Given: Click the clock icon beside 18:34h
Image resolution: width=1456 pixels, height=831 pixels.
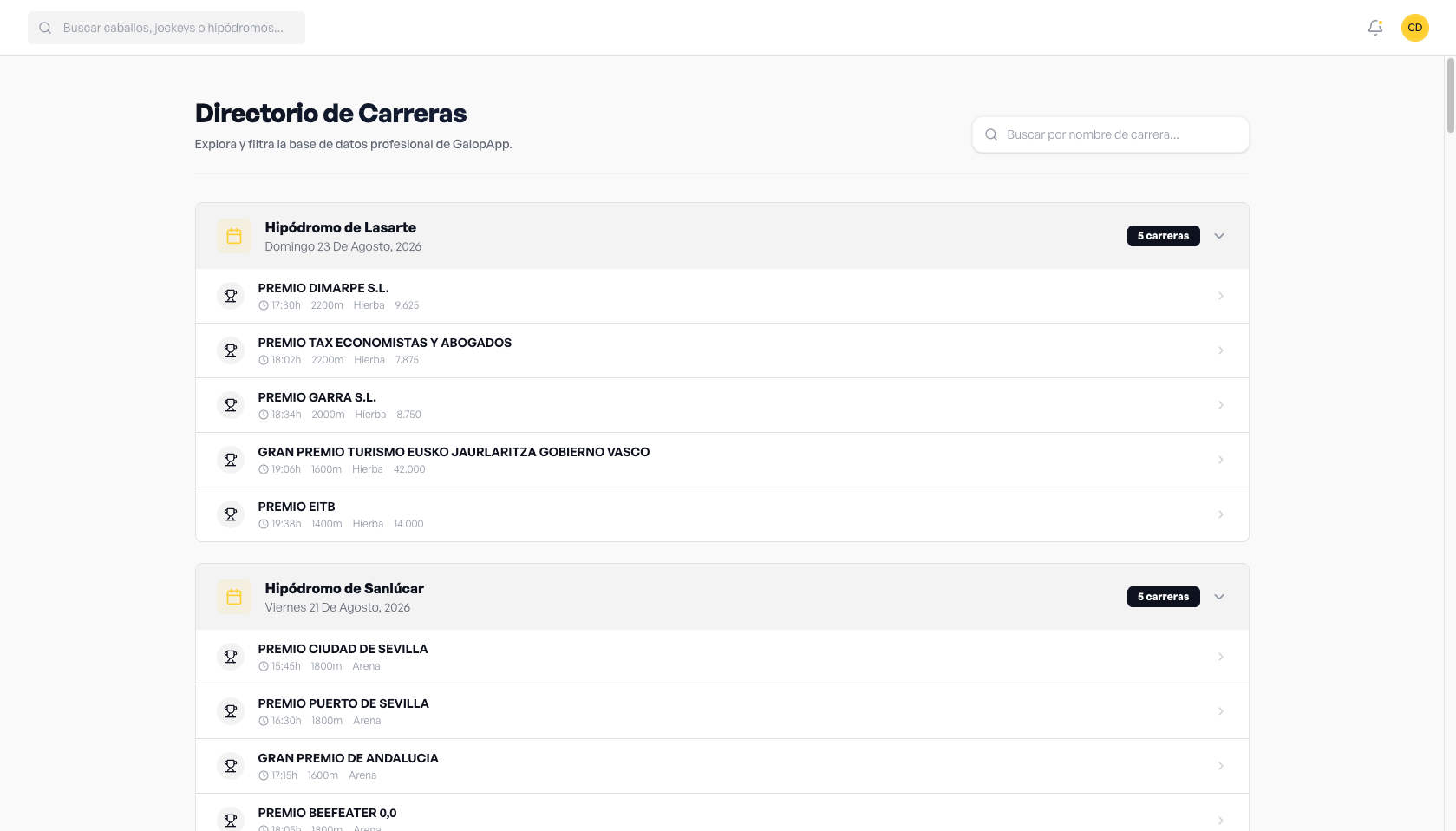Looking at the screenshot, I should pos(264,415).
